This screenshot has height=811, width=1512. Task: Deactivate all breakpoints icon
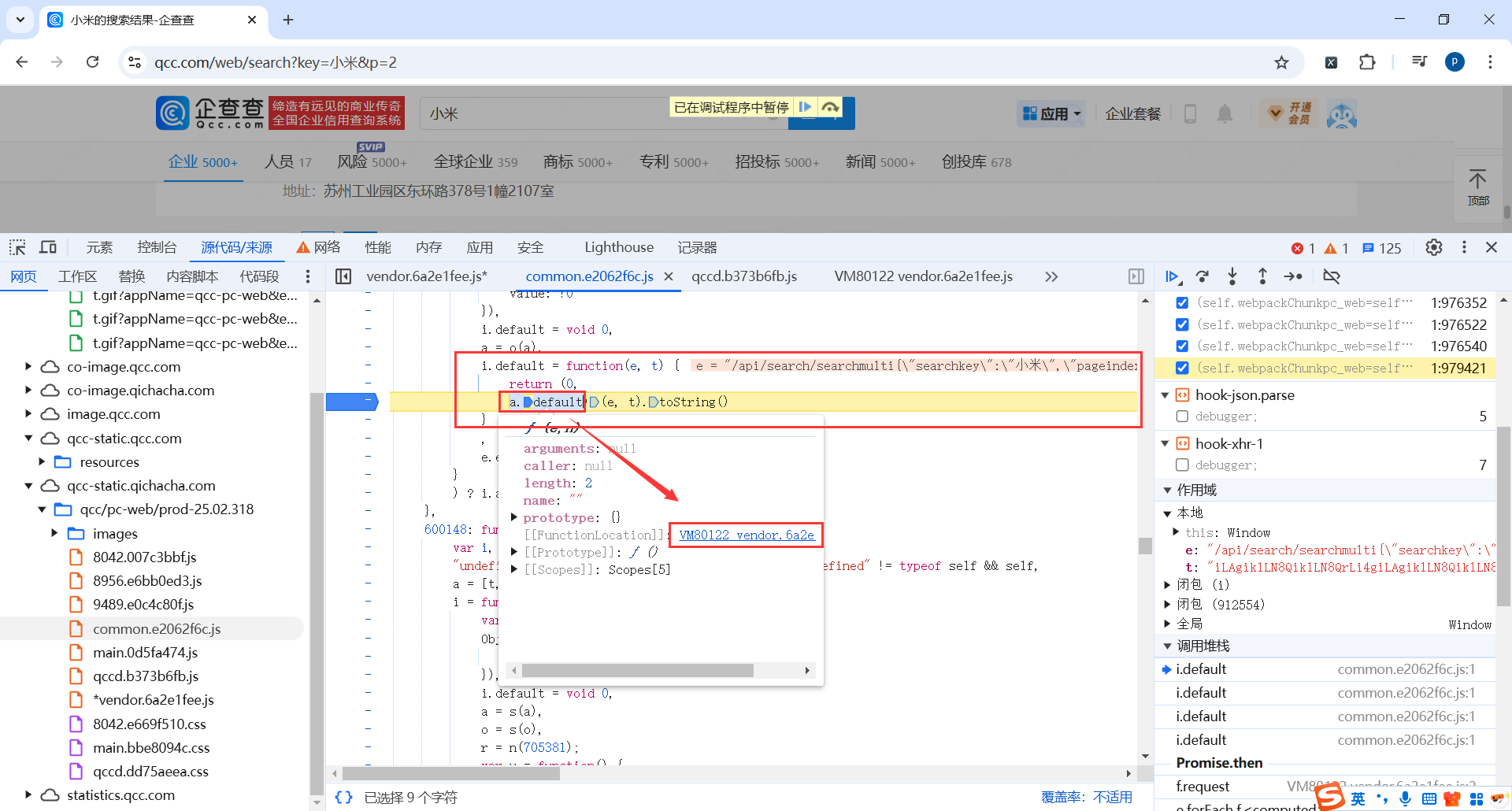1332,276
